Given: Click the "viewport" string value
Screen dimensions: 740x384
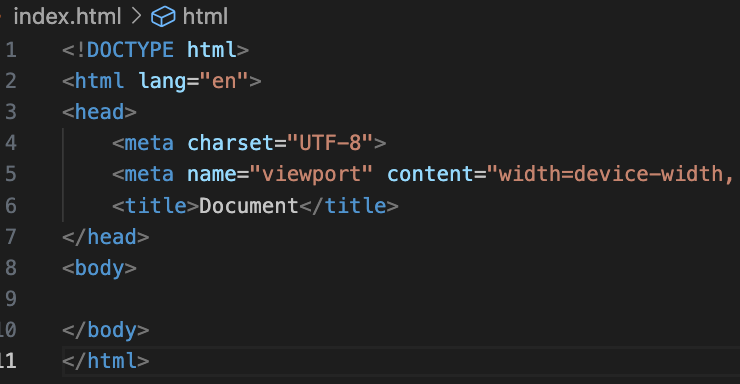Looking at the screenshot, I should [x=311, y=174].
